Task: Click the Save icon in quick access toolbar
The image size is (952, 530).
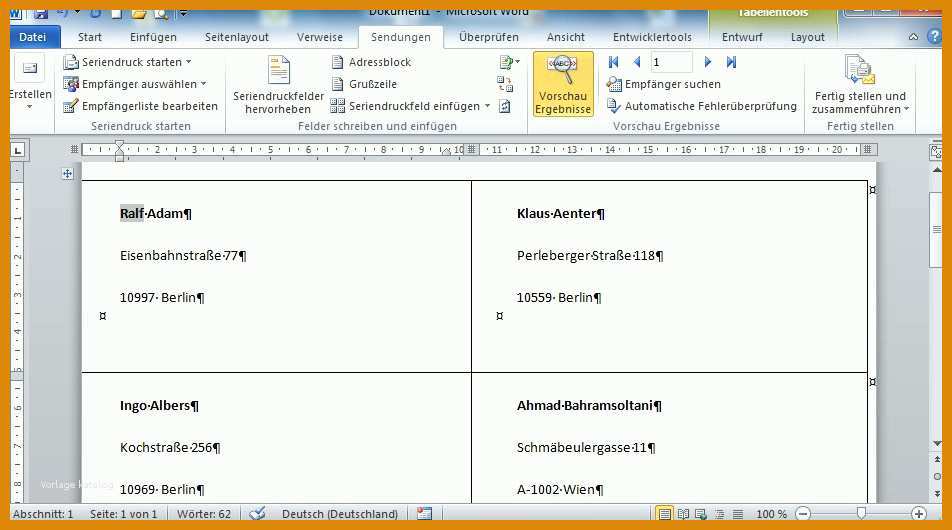Action: 40,13
